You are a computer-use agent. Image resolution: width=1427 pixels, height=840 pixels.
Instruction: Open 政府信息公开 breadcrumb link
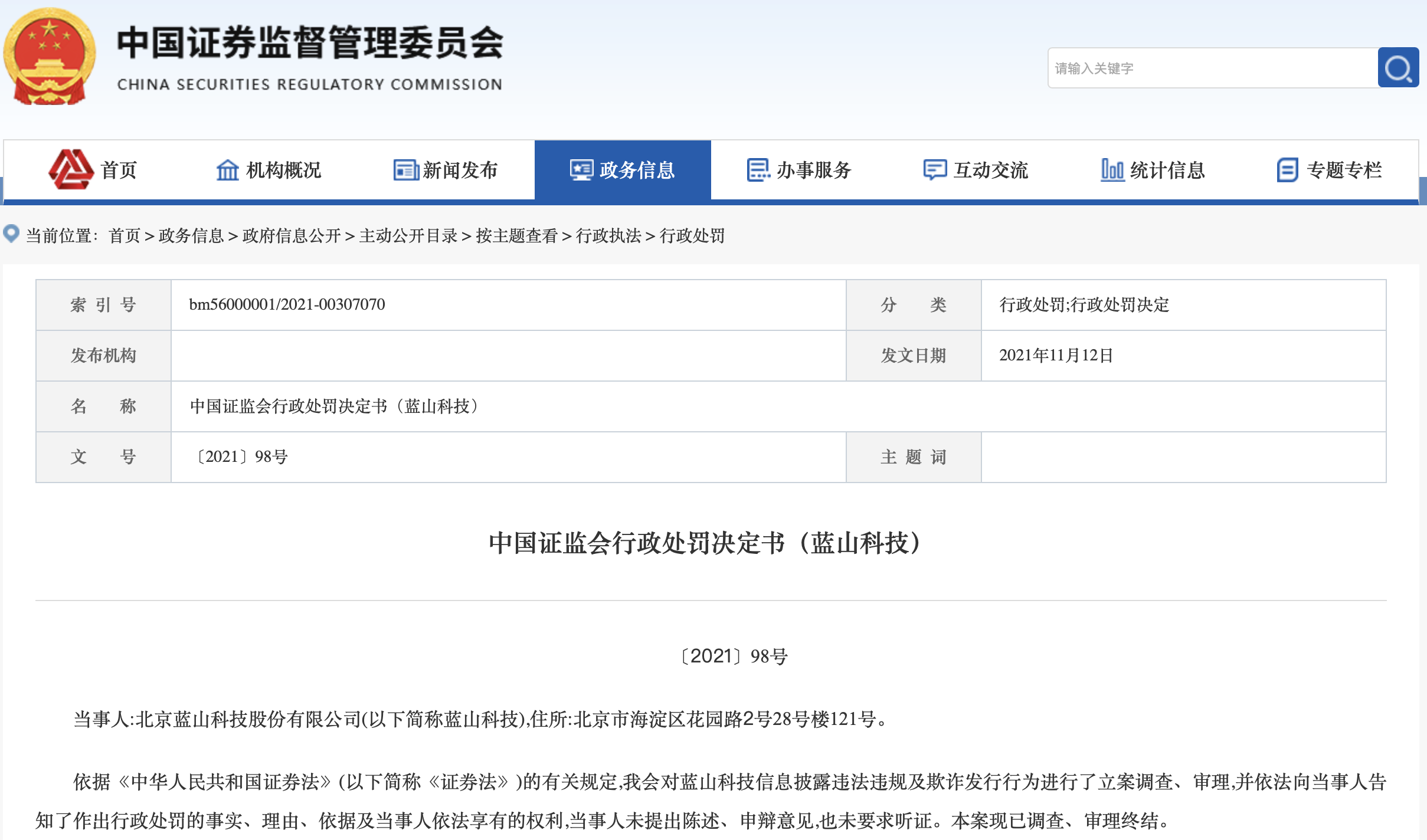pos(292,236)
